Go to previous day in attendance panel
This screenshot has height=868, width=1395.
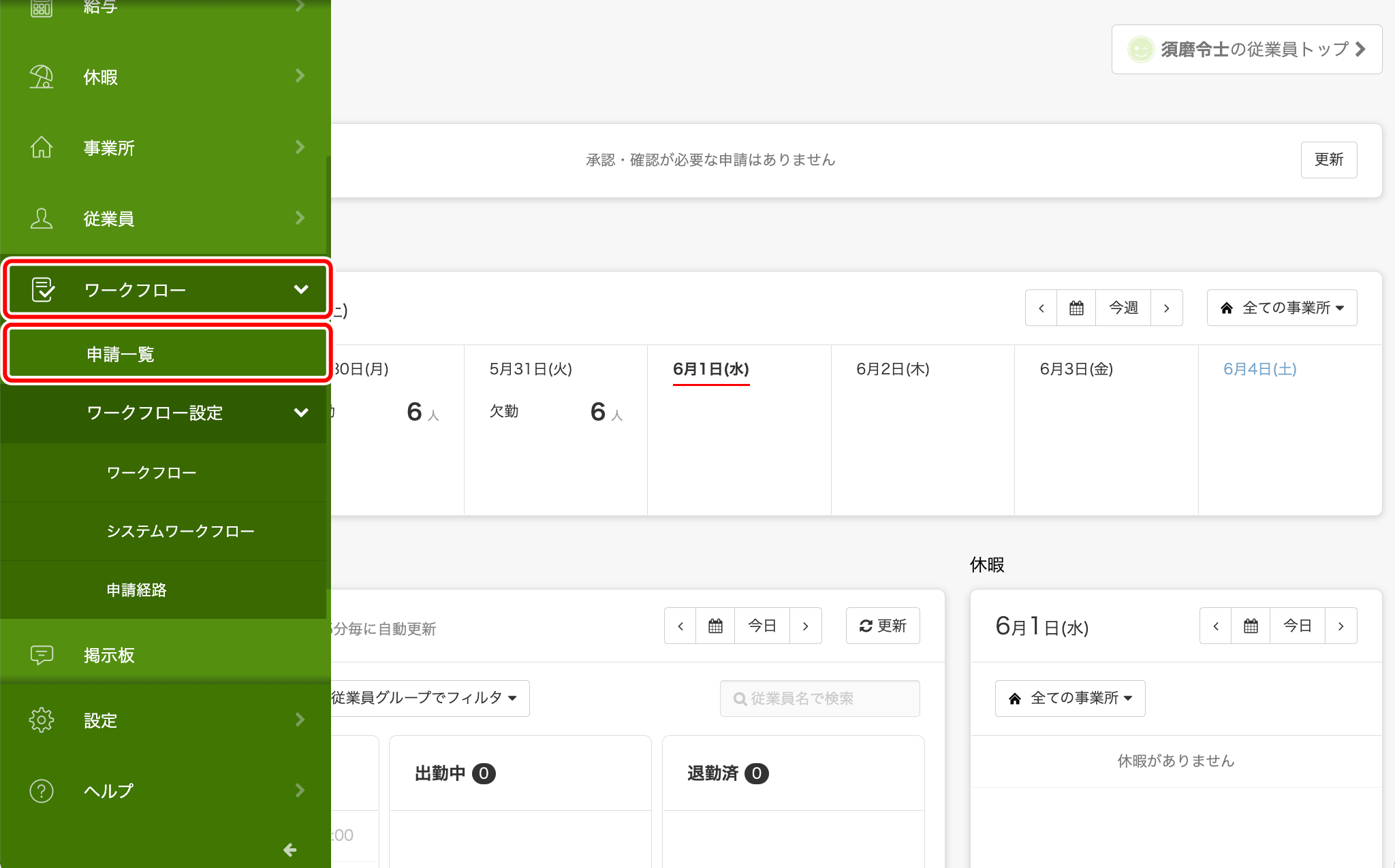tap(680, 626)
